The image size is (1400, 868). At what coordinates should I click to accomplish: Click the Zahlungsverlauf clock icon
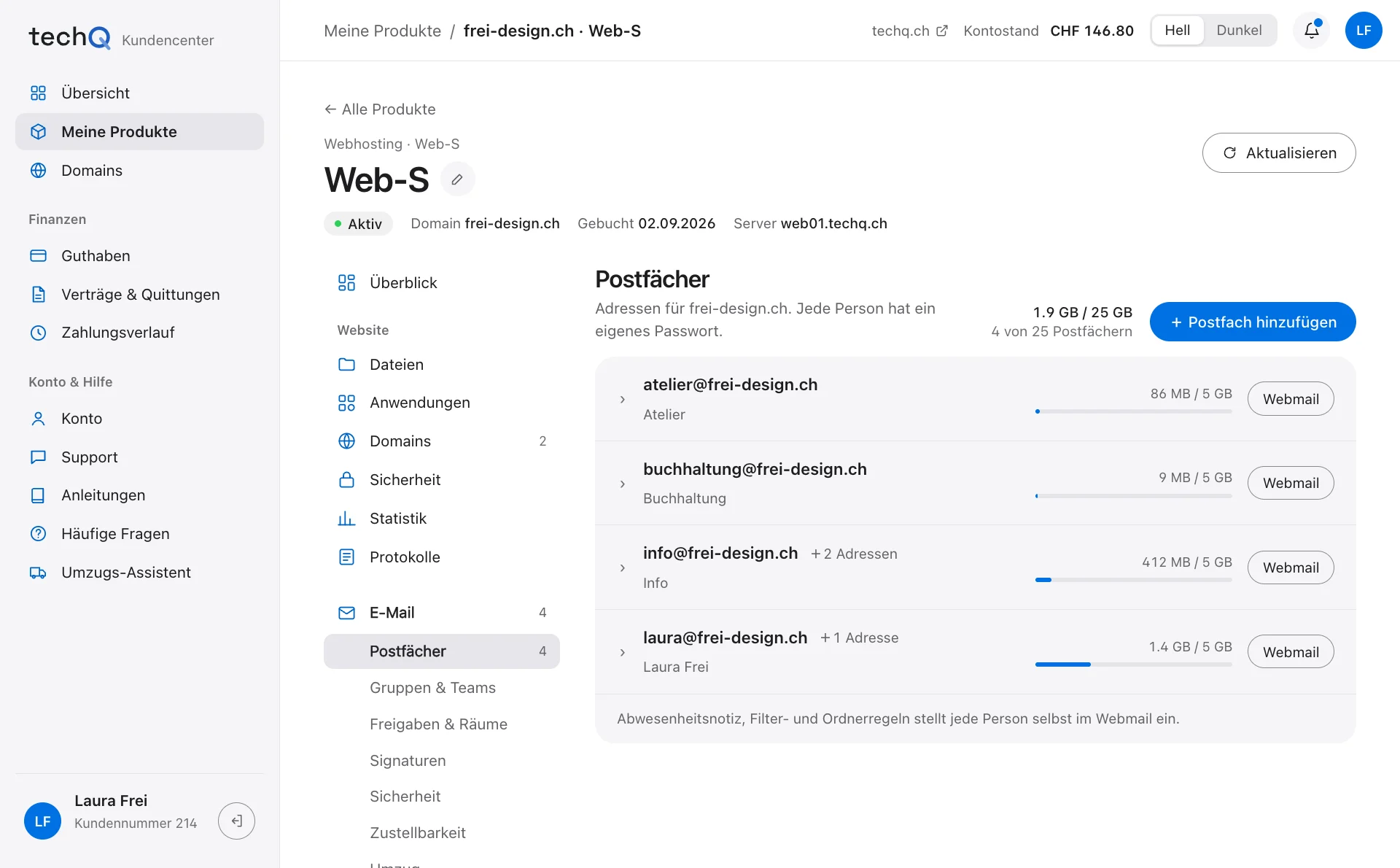(x=39, y=333)
